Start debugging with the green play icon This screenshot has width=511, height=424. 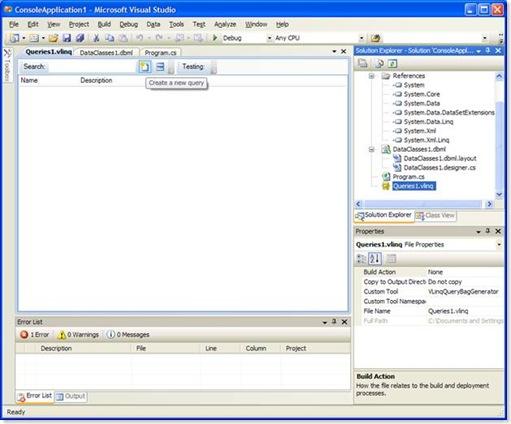(x=215, y=38)
